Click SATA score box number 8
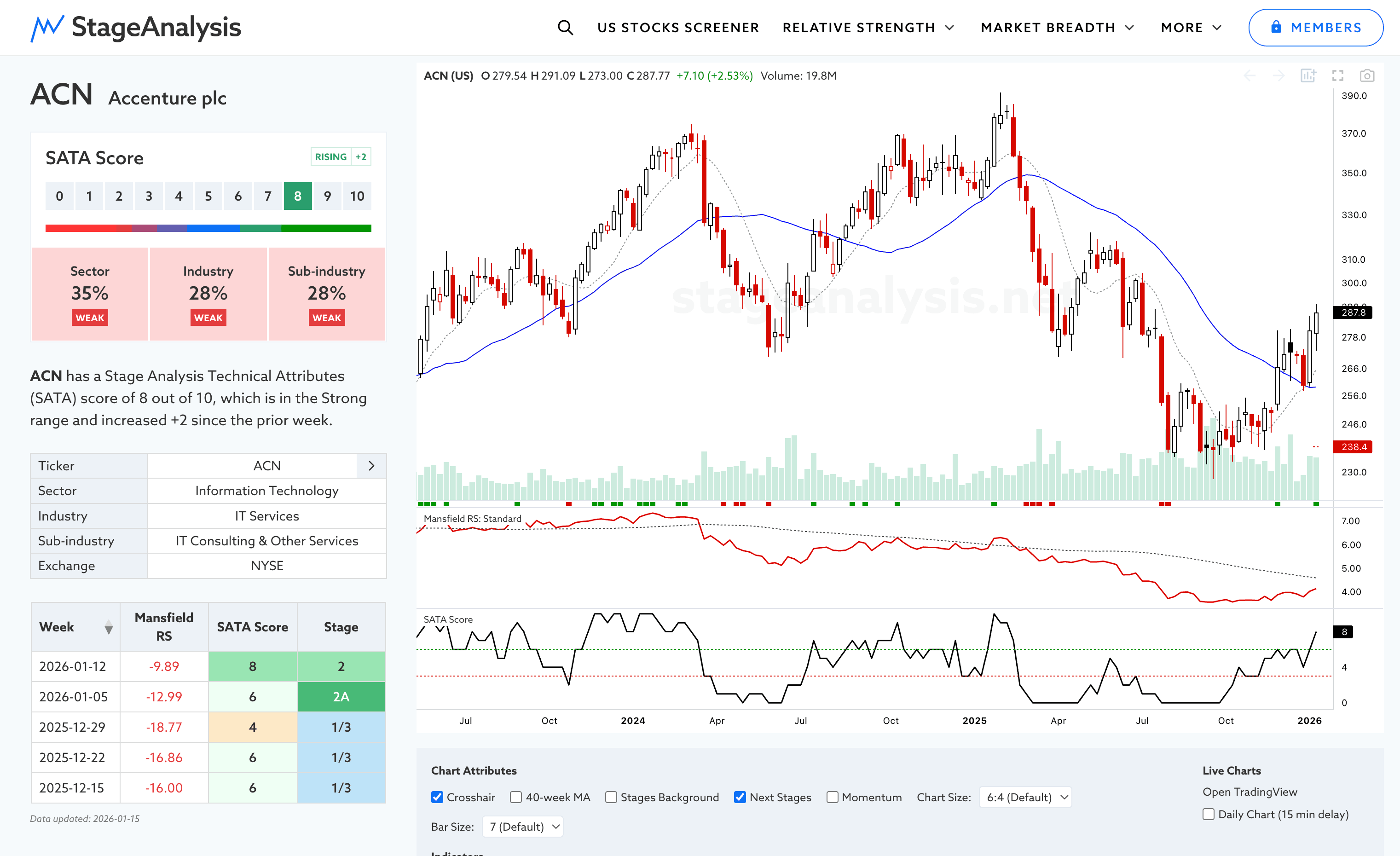The image size is (1400, 856). click(x=298, y=196)
